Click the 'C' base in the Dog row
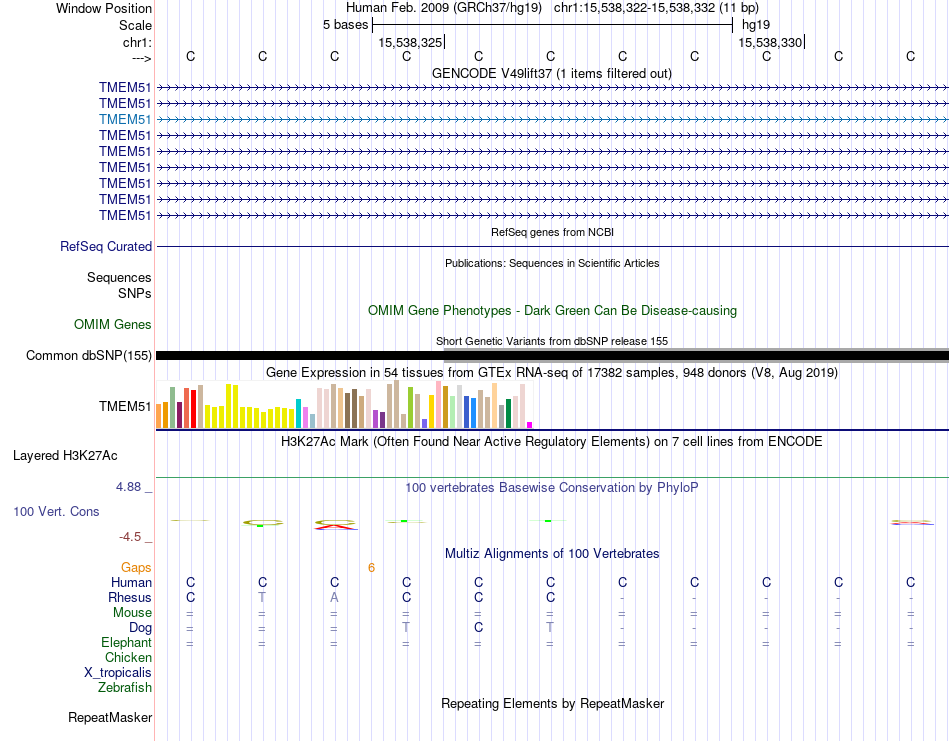The height and width of the screenshot is (741, 950). click(479, 628)
